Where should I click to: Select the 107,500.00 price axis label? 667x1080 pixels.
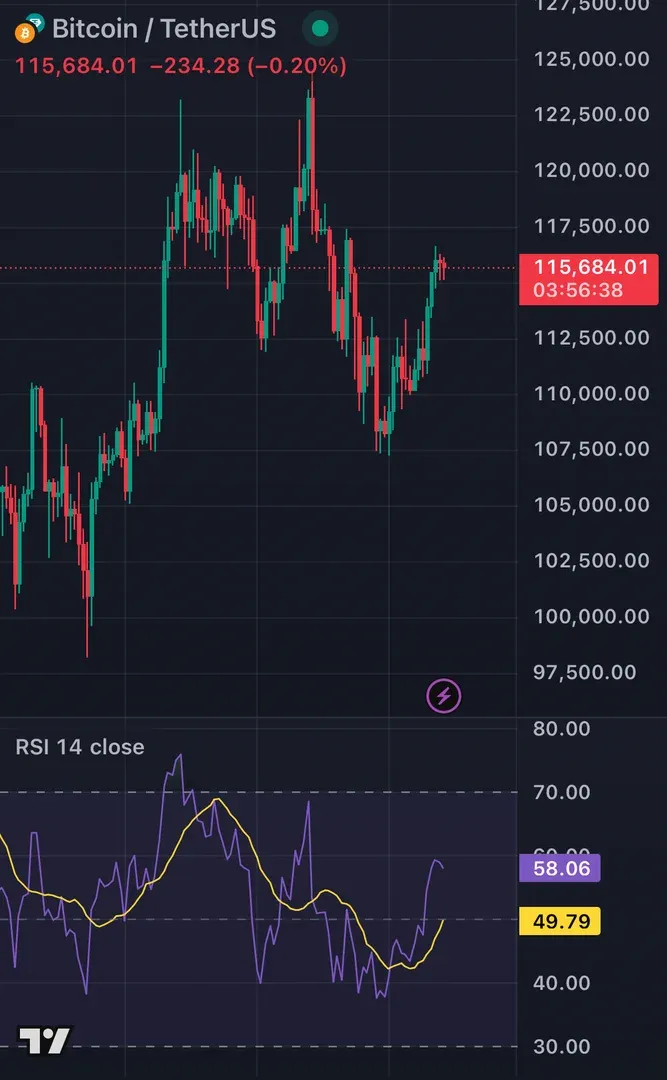(591, 448)
